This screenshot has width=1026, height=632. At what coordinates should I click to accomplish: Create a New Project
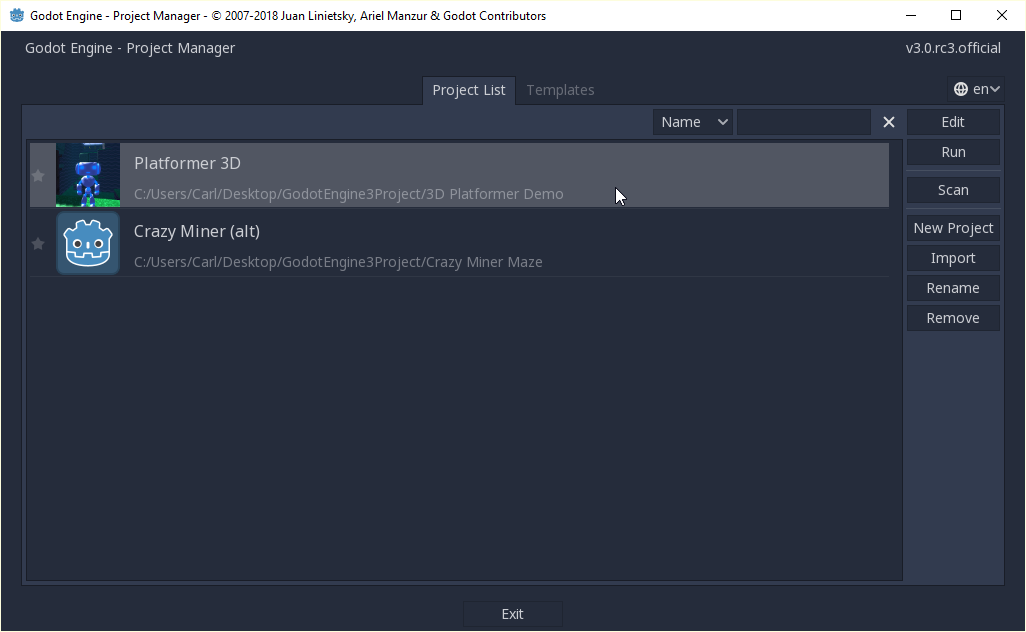[953, 228]
